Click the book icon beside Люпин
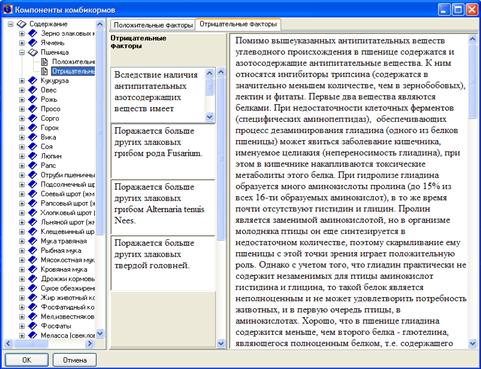This screenshot has width=481, height=369. [x=32, y=156]
